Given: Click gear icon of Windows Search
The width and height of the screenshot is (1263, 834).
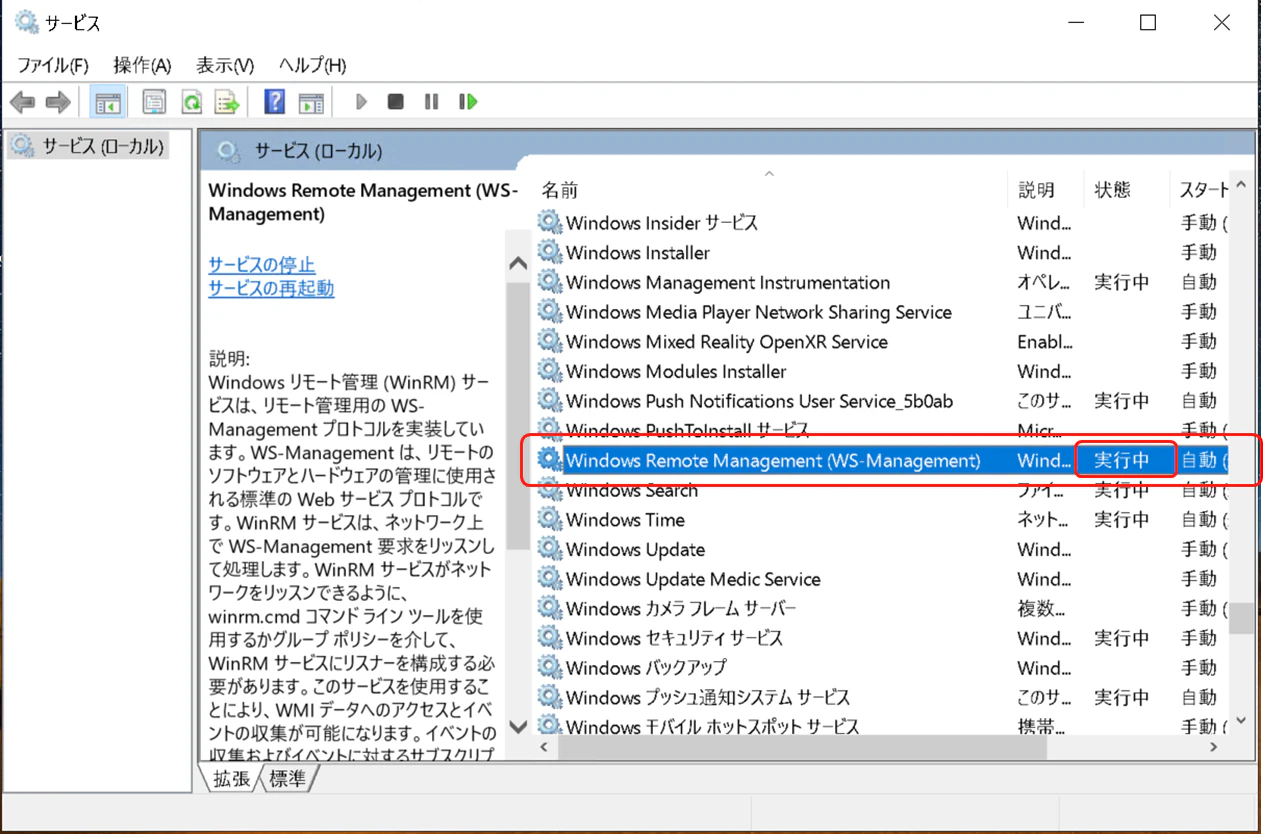Looking at the screenshot, I should [x=550, y=490].
